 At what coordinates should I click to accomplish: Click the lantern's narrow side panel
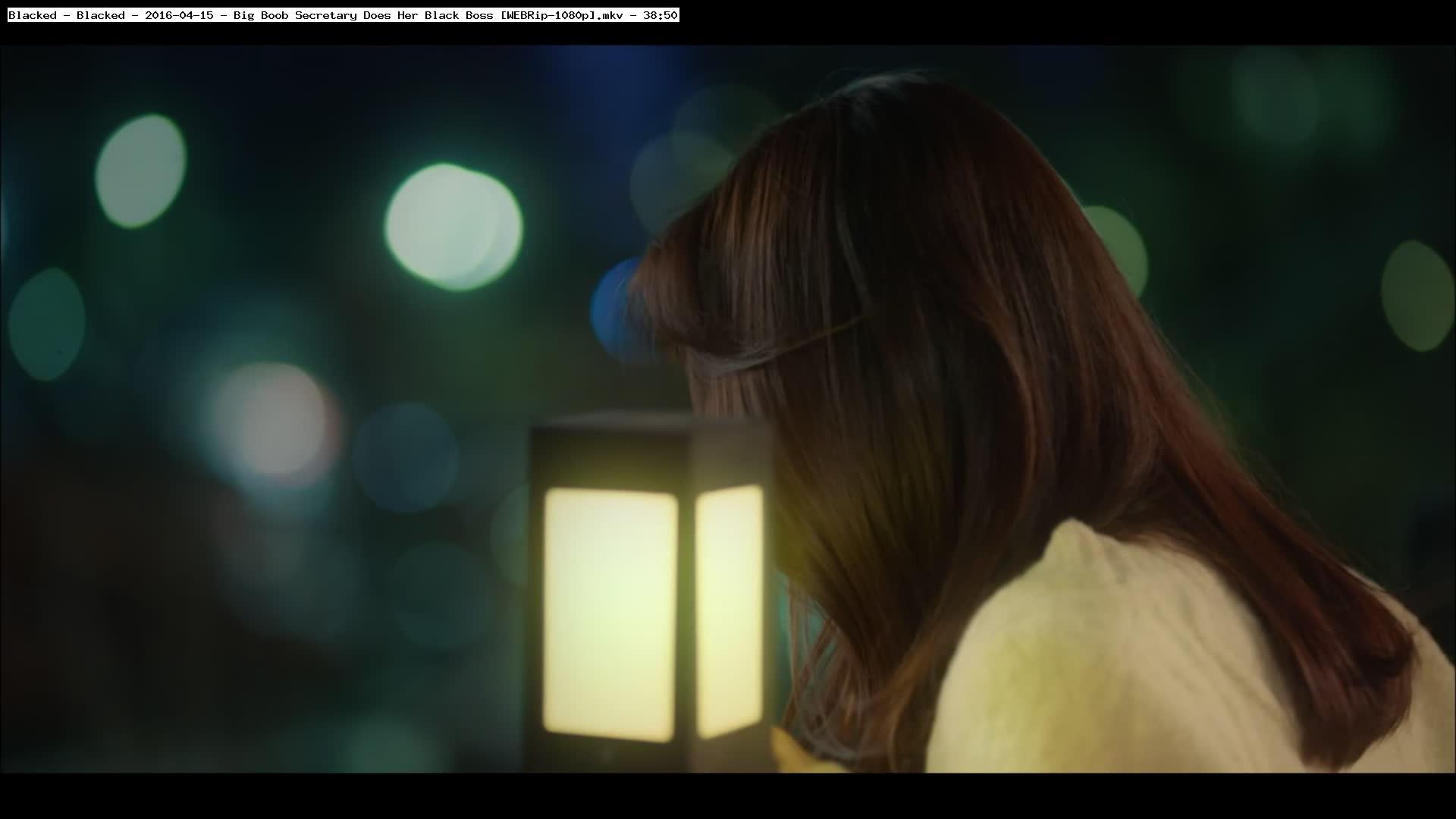click(x=730, y=610)
